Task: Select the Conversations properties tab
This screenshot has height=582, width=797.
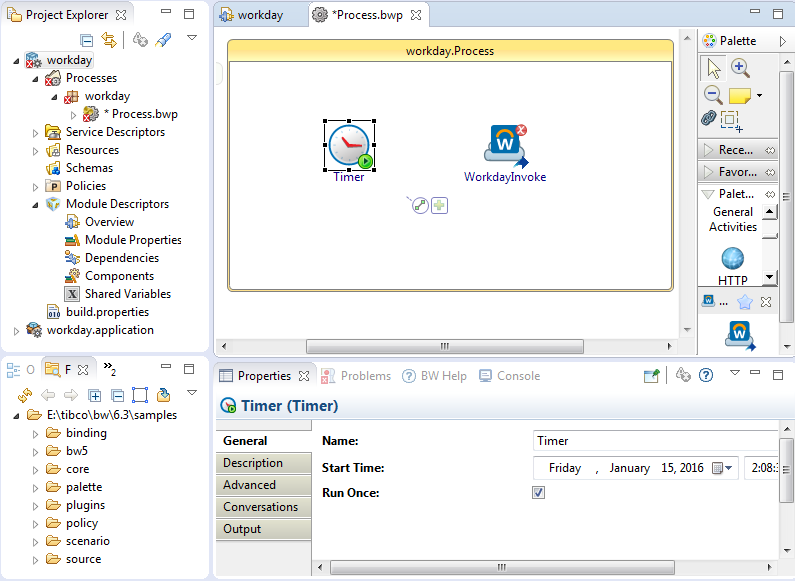Action: click(x=264, y=507)
